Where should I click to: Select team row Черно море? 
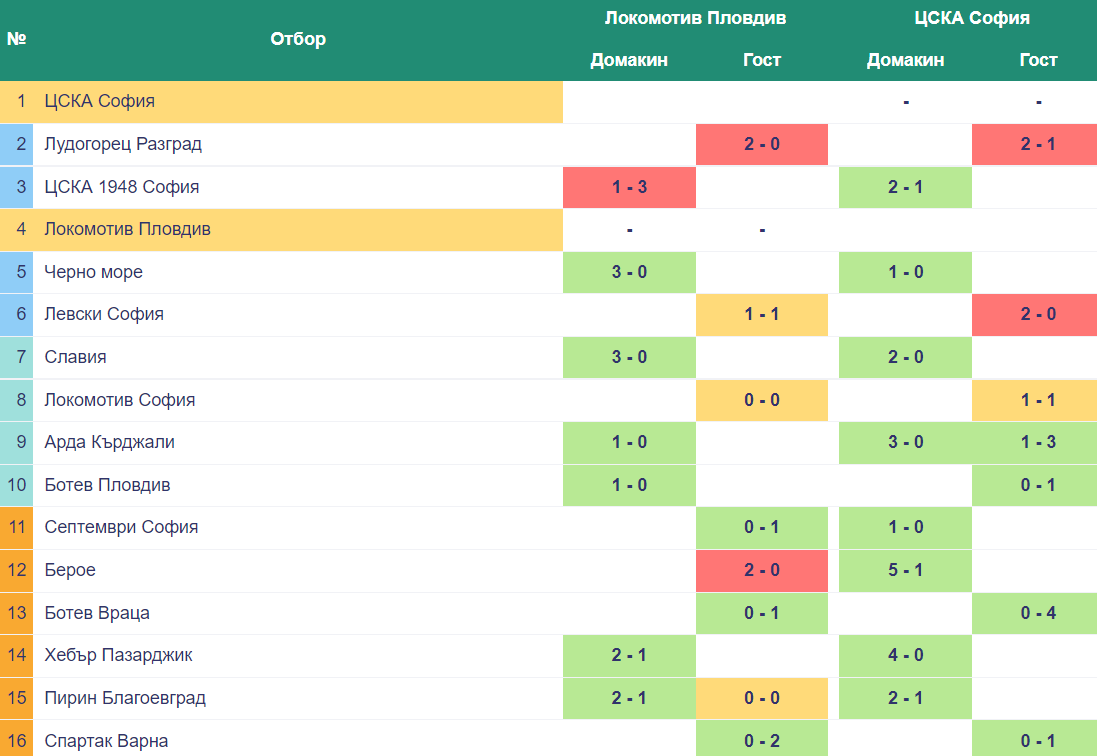click(x=548, y=273)
